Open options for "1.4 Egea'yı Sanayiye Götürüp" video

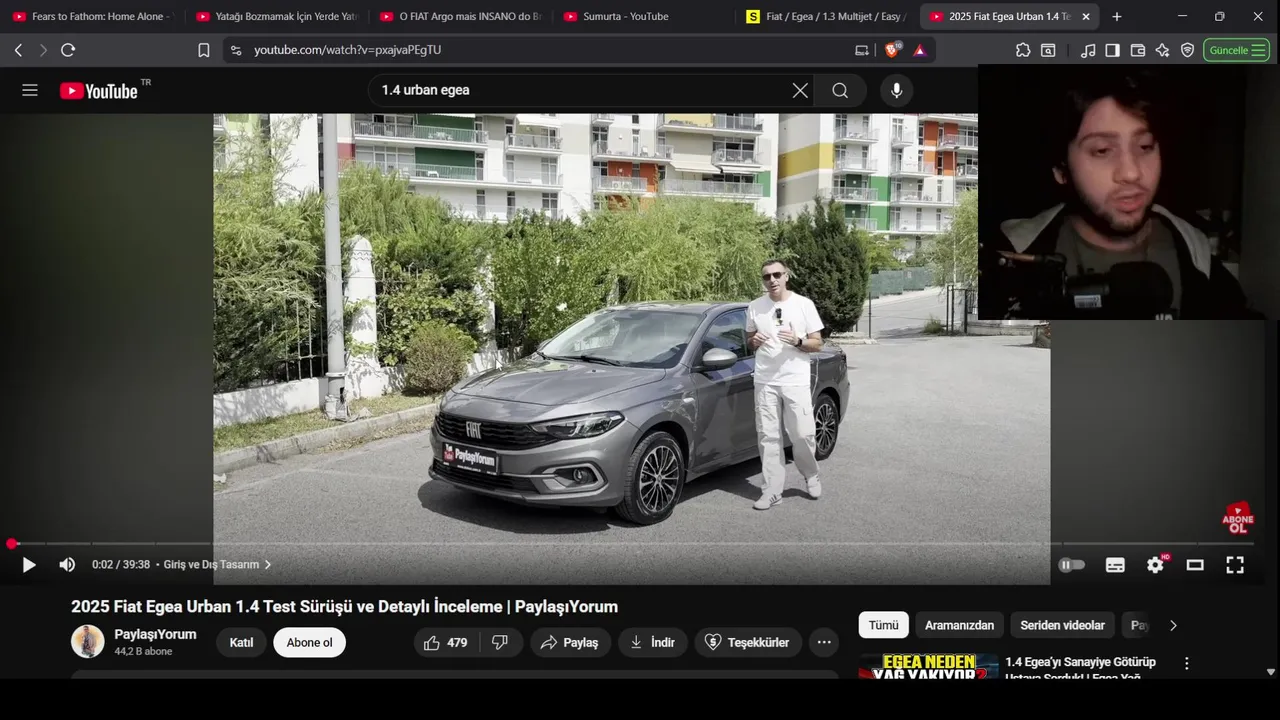tap(1187, 663)
